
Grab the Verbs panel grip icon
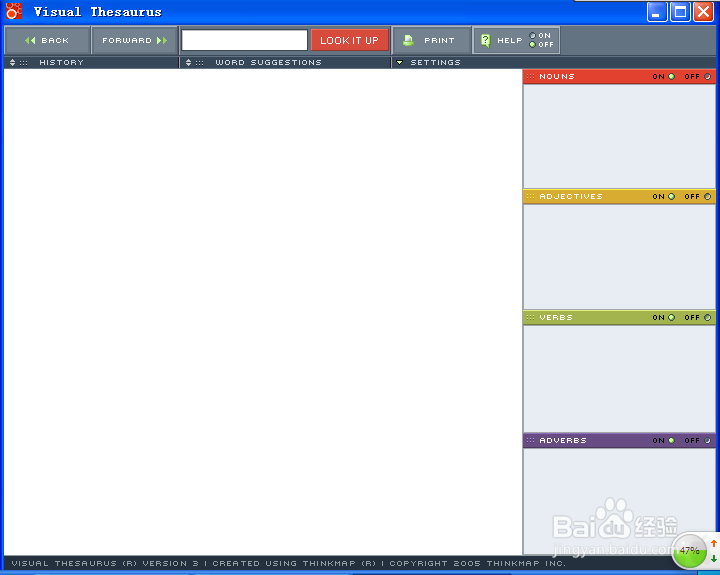[530, 317]
